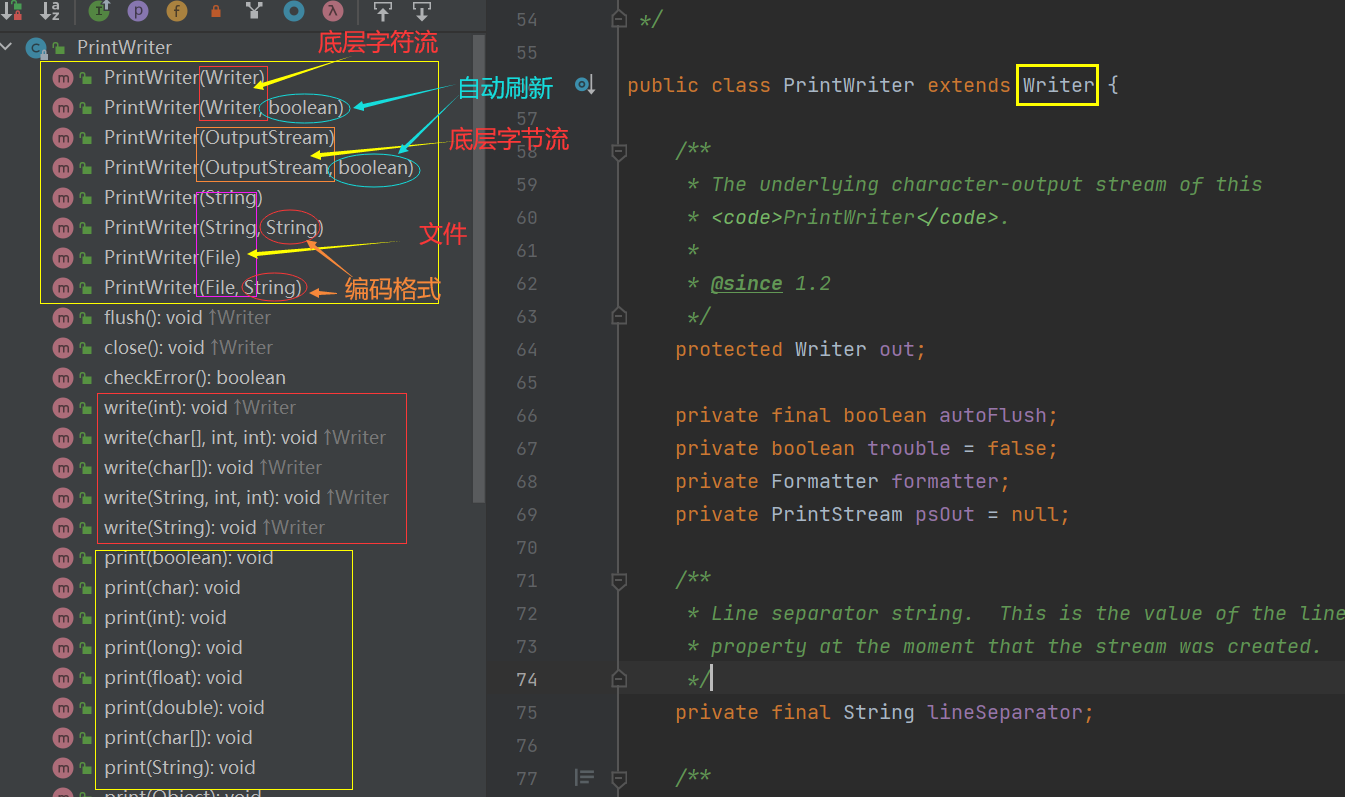This screenshot has width=1345, height=797.
Task: Click public lock icon of write(char[]) row
Action: (x=86, y=468)
